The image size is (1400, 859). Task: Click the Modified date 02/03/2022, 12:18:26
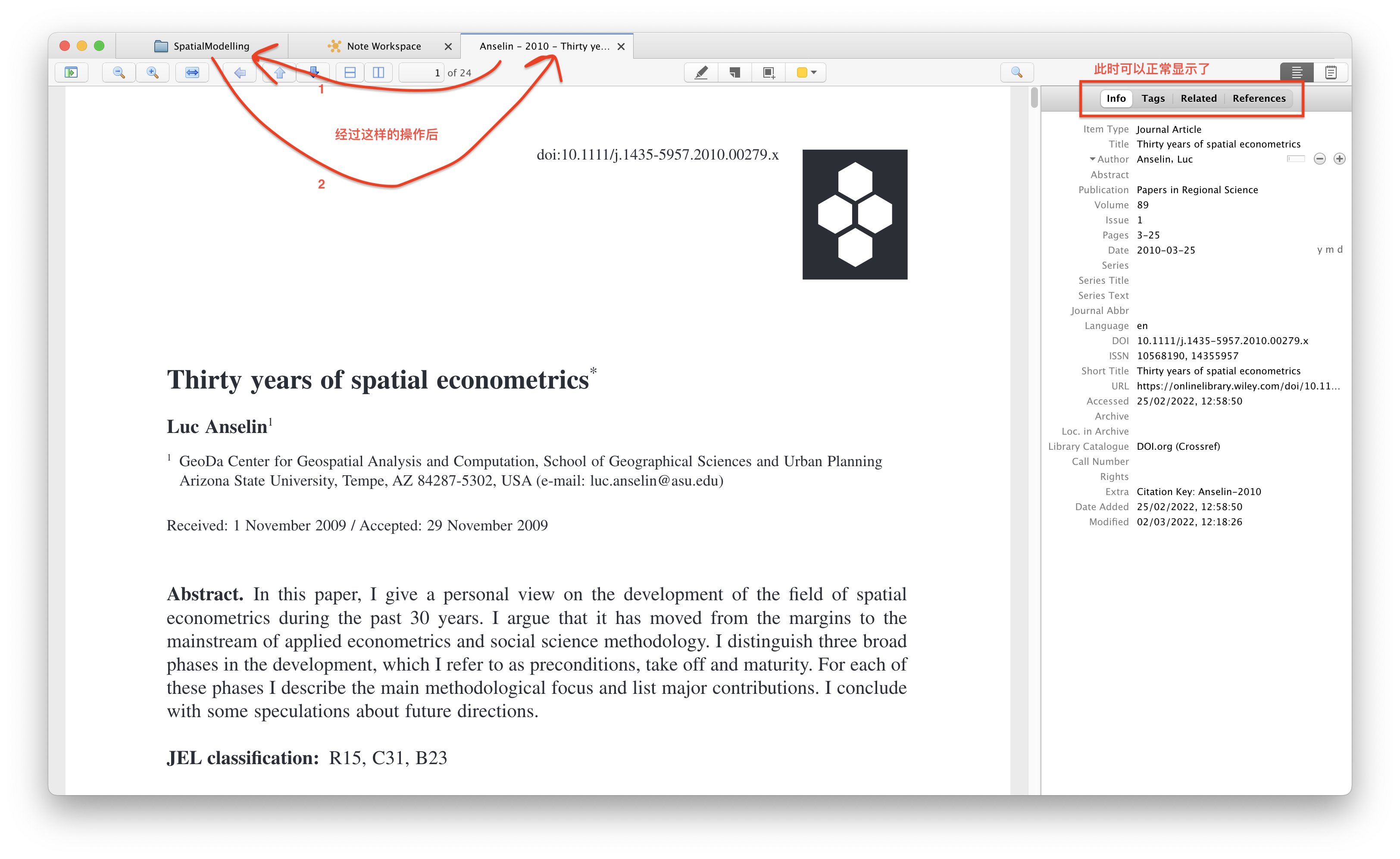click(1189, 522)
